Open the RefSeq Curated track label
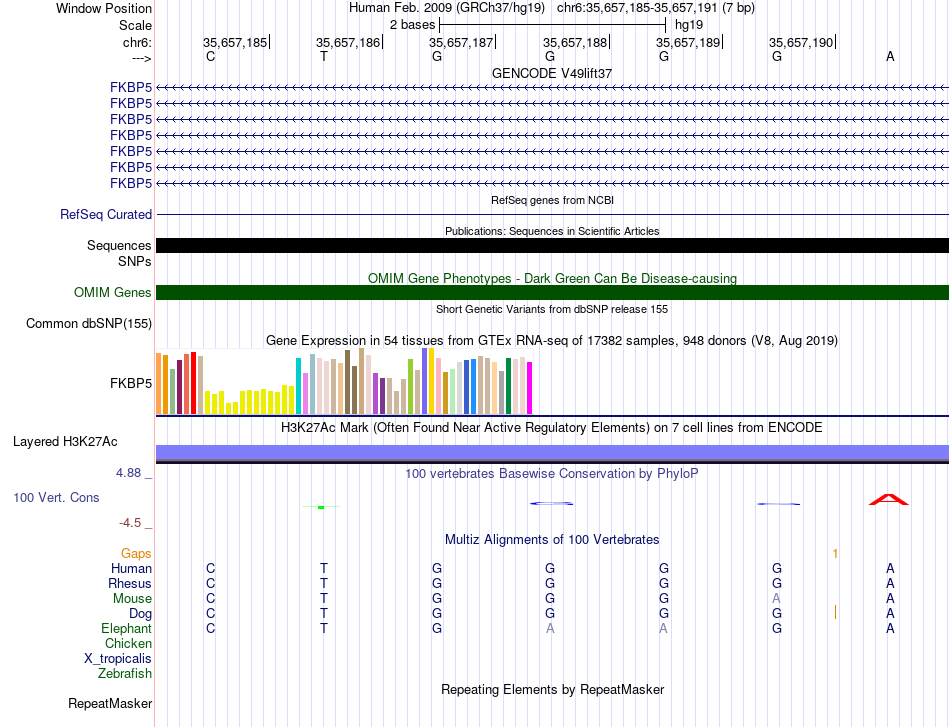This screenshot has width=950, height=727. coord(106,214)
